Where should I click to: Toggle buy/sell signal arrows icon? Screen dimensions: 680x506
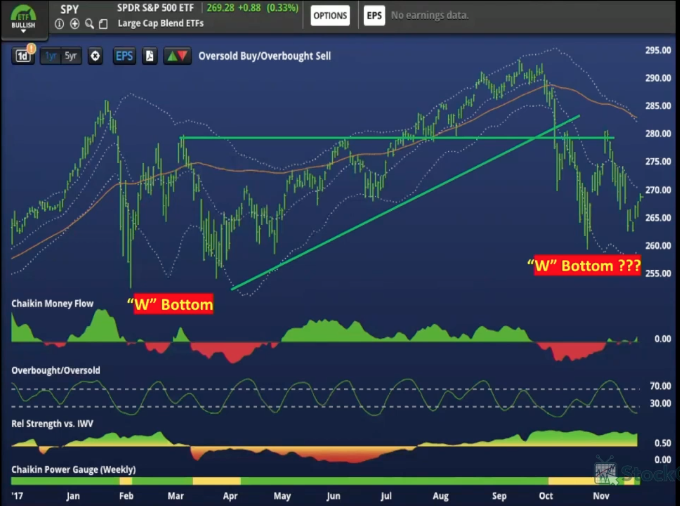pos(177,56)
